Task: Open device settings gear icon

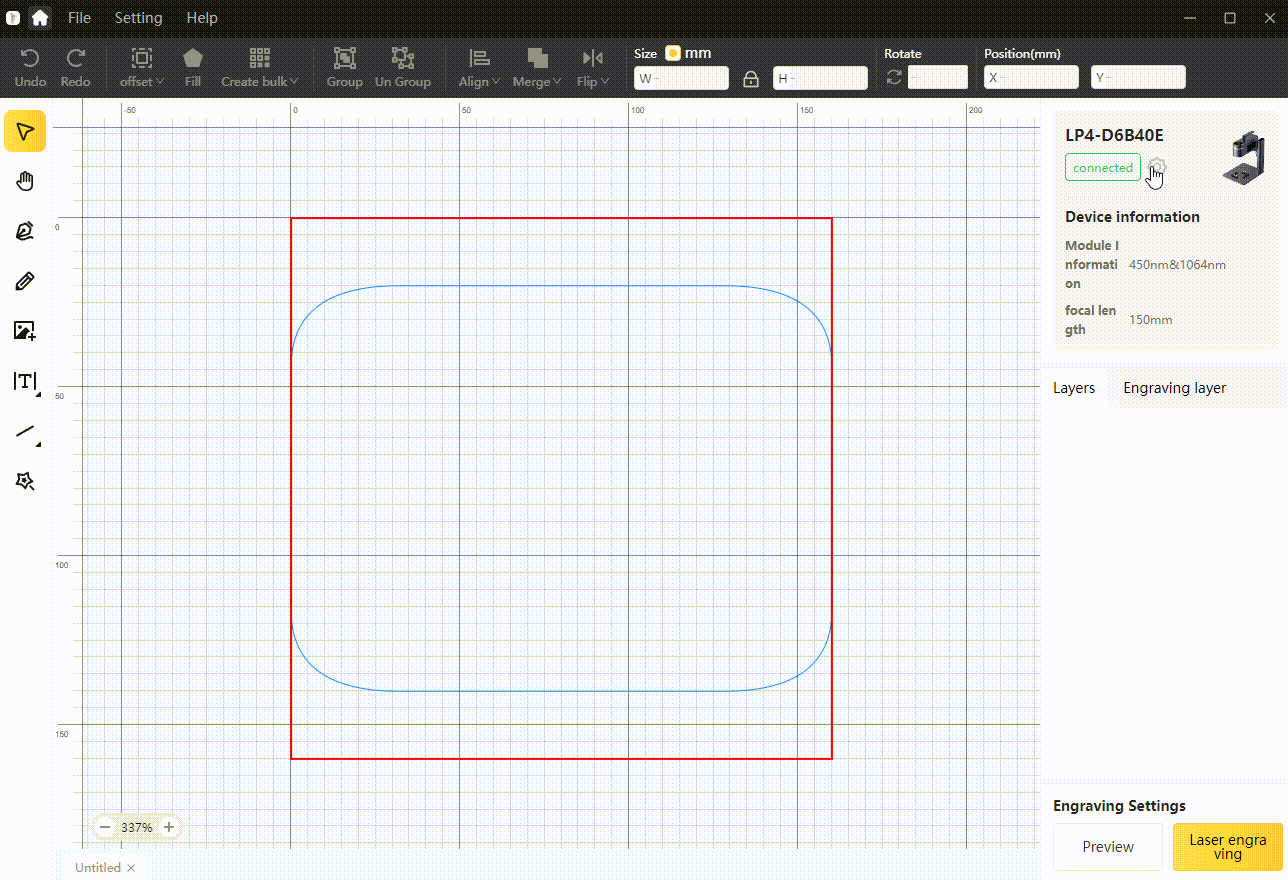Action: [x=1157, y=166]
